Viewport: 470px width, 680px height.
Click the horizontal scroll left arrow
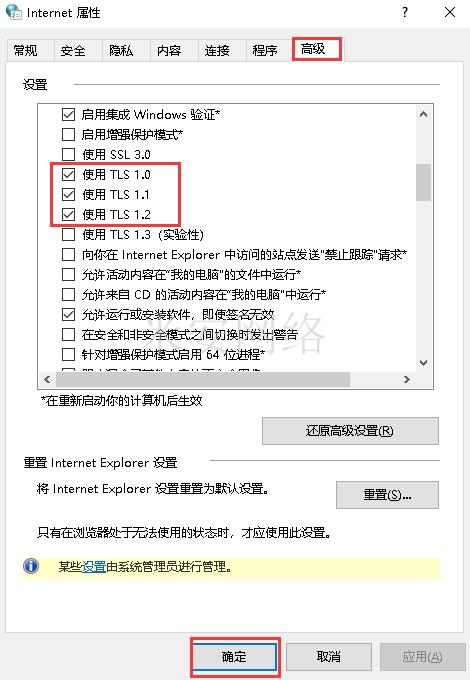click(x=47, y=379)
